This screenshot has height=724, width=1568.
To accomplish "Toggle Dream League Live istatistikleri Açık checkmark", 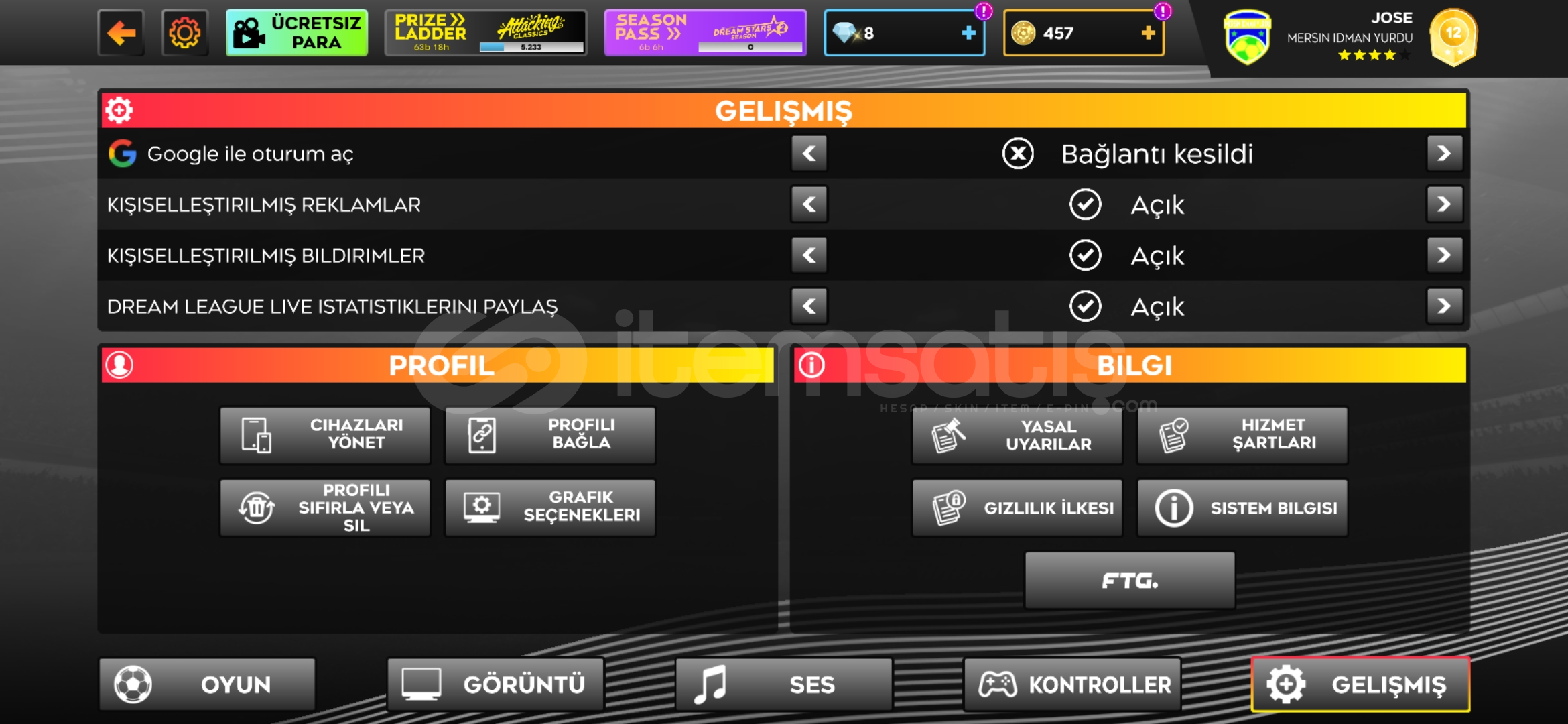I will tap(1086, 306).
